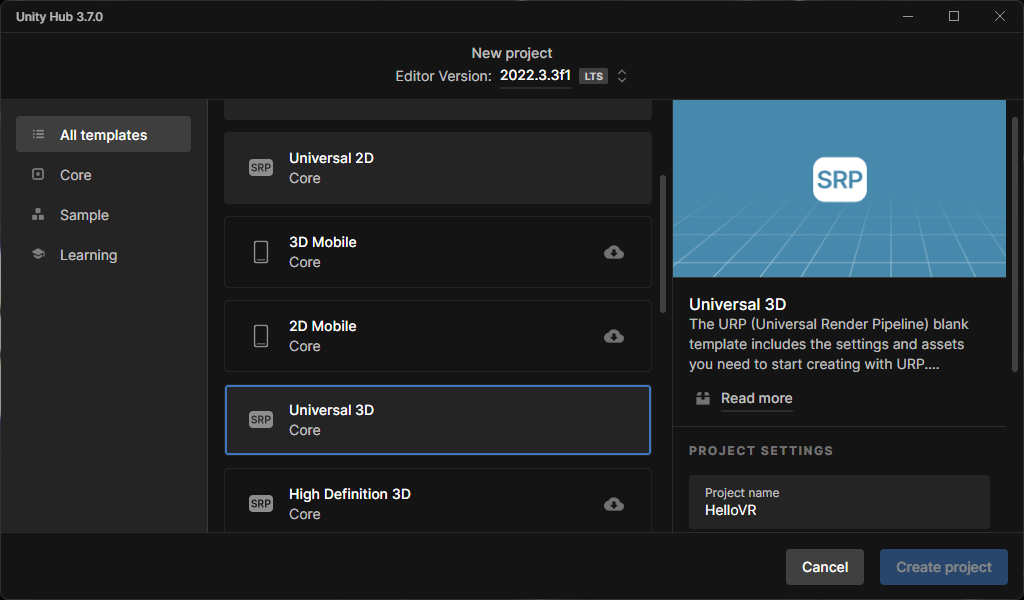This screenshot has height=600, width=1024.
Task: Open the editor version selector chevron
Action: (x=621, y=75)
